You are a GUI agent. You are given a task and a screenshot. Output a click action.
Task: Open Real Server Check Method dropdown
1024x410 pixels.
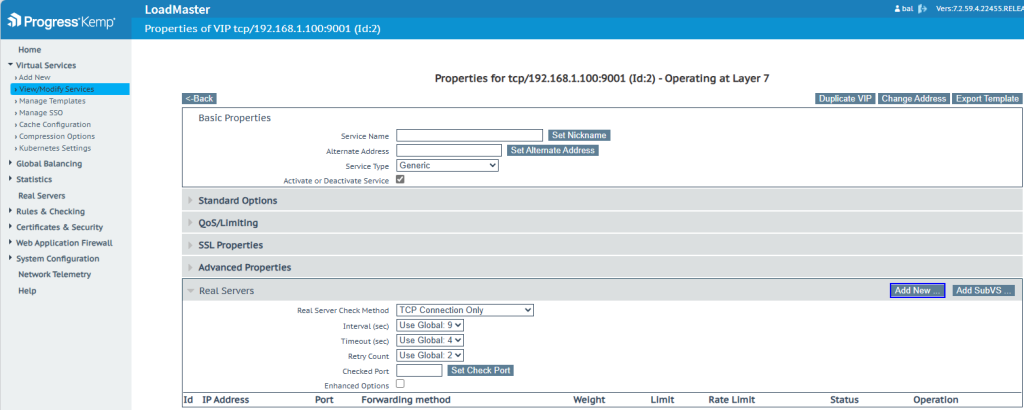465,310
